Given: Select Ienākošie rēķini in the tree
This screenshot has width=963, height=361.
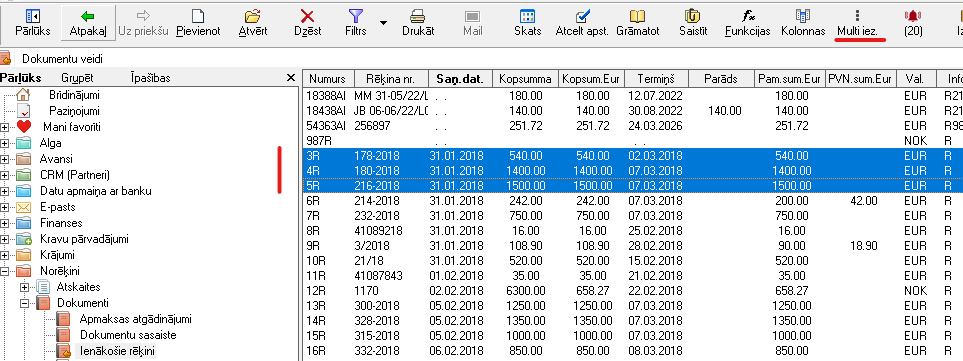Looking at the screenshot, I should click(x=117, y=351).
